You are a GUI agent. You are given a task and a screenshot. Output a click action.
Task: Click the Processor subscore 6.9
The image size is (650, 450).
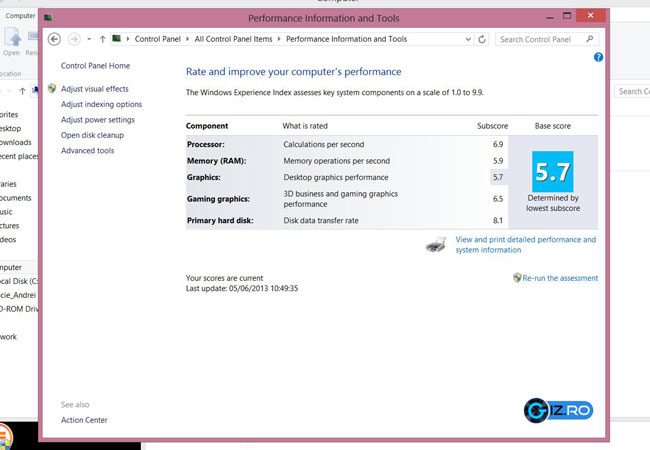coord(498,144)
